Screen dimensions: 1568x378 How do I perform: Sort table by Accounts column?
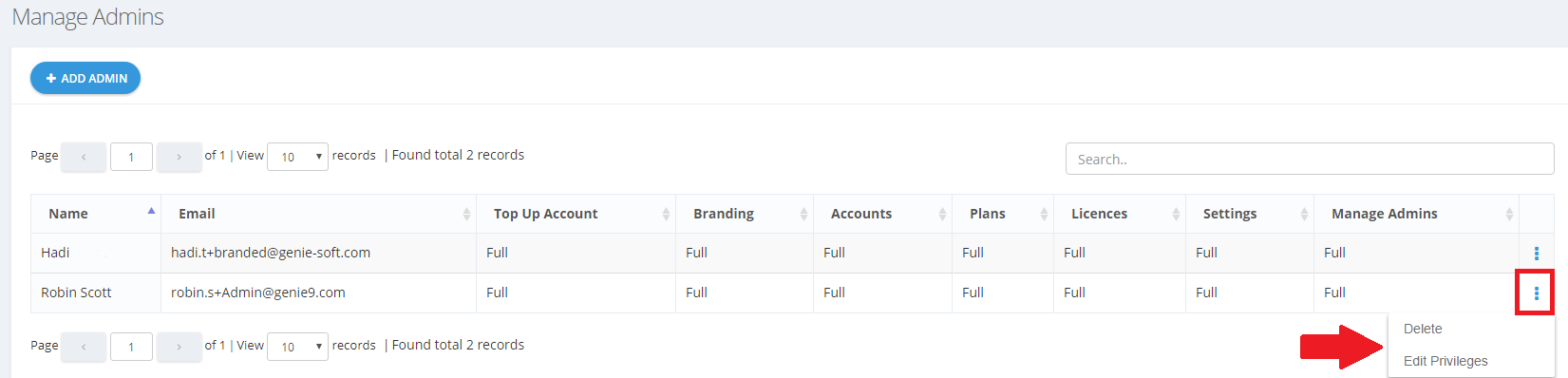pyautogui.click(x=882, y=214)
